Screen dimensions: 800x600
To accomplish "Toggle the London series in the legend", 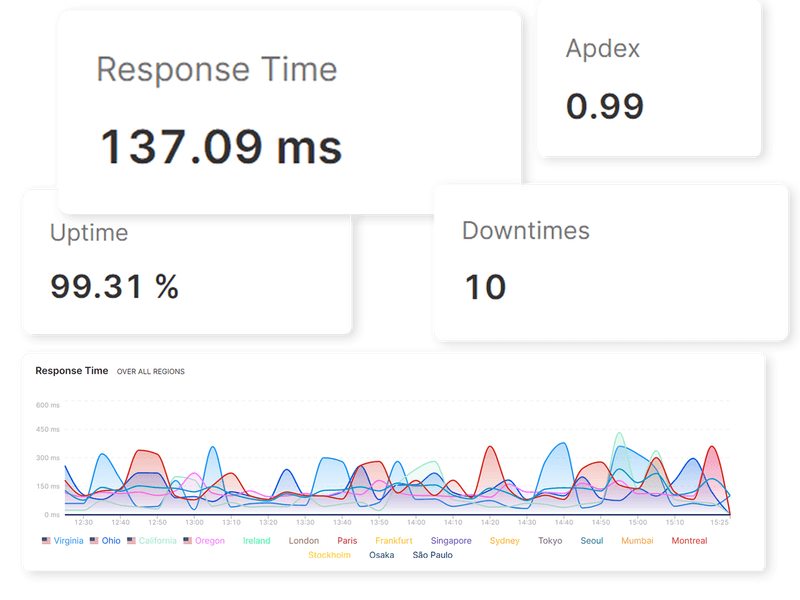I will click(303, 541).
